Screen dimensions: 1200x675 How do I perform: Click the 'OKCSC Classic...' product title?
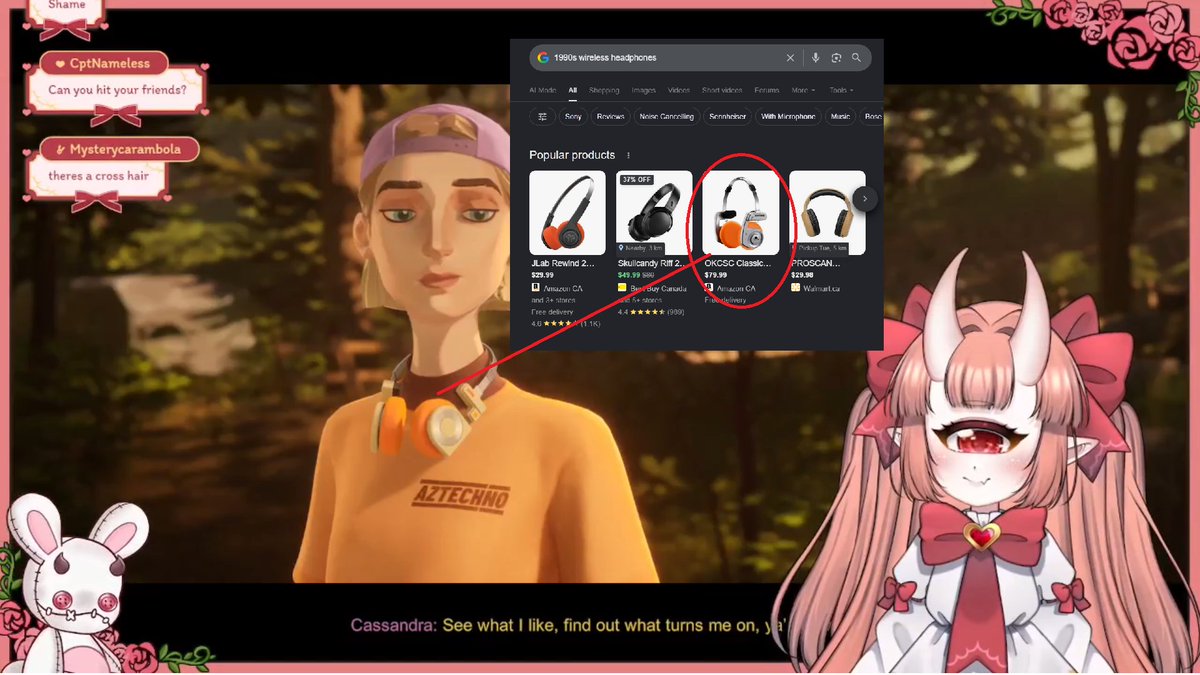point(738,263)
